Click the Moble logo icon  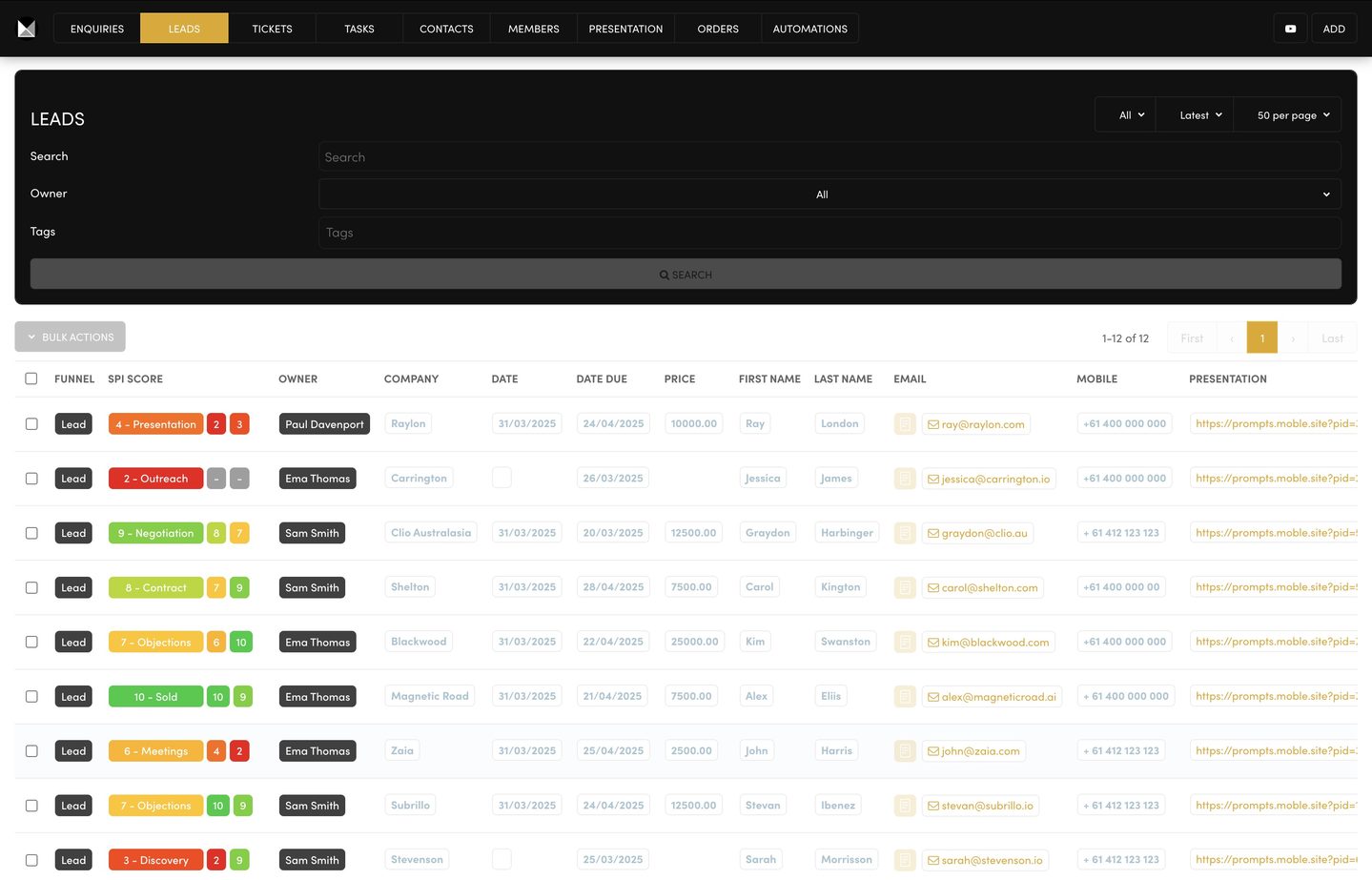pyautogui.click(x=27, y=29)
